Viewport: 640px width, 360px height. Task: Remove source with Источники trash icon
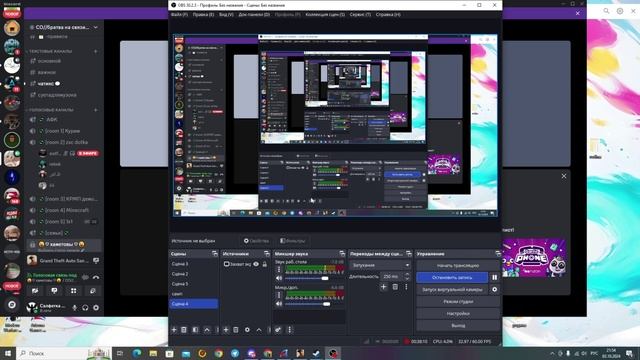[x=236, y=329]
